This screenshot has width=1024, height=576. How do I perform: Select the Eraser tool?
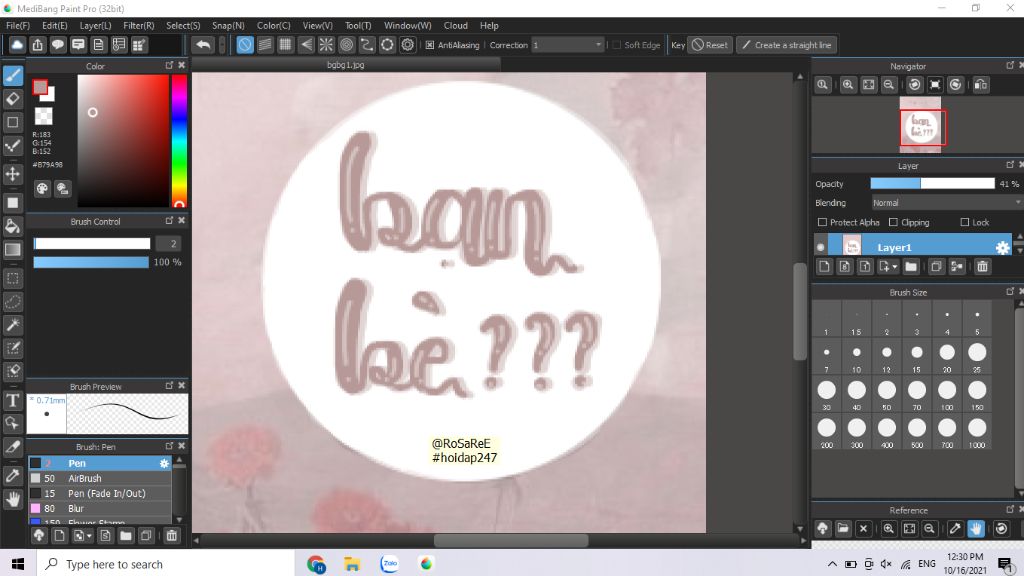pyautogui.click(x=12, y=99)
